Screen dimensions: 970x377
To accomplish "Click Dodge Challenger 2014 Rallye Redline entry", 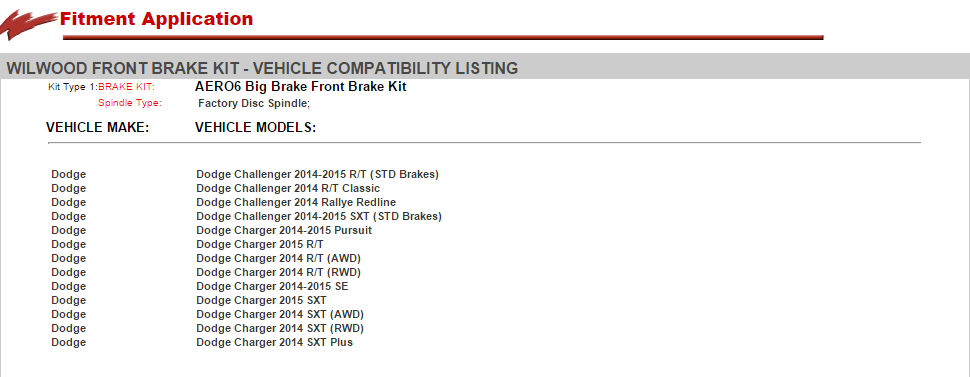I will pos(296,202).
